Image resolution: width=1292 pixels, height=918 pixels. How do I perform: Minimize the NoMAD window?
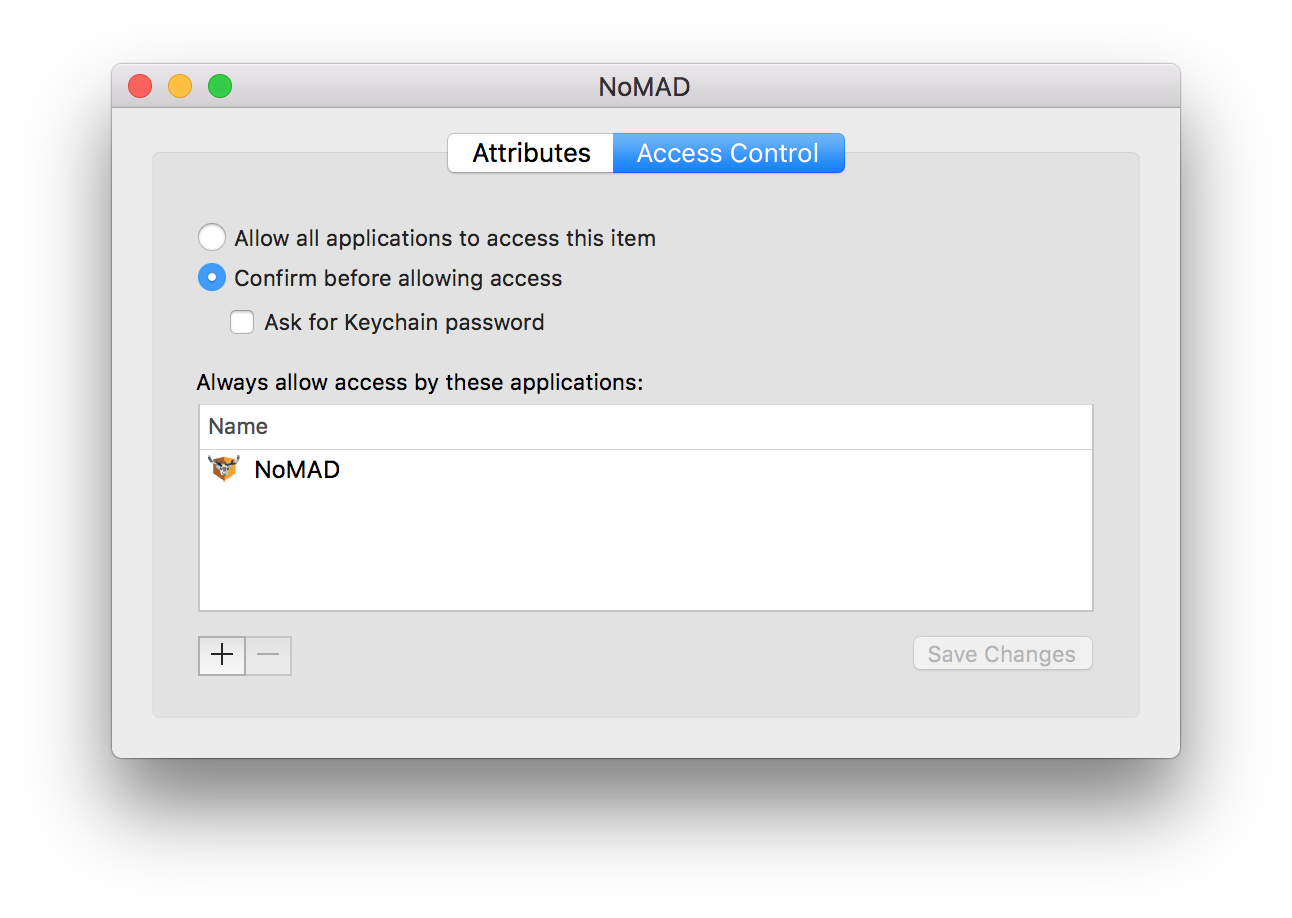(x=180, y=86)
